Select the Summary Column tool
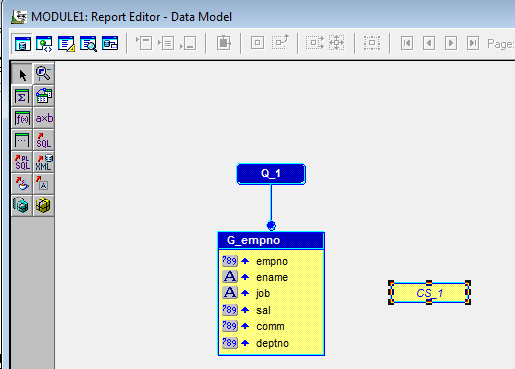This screenshot has height=369, width=515. (22, 96)
